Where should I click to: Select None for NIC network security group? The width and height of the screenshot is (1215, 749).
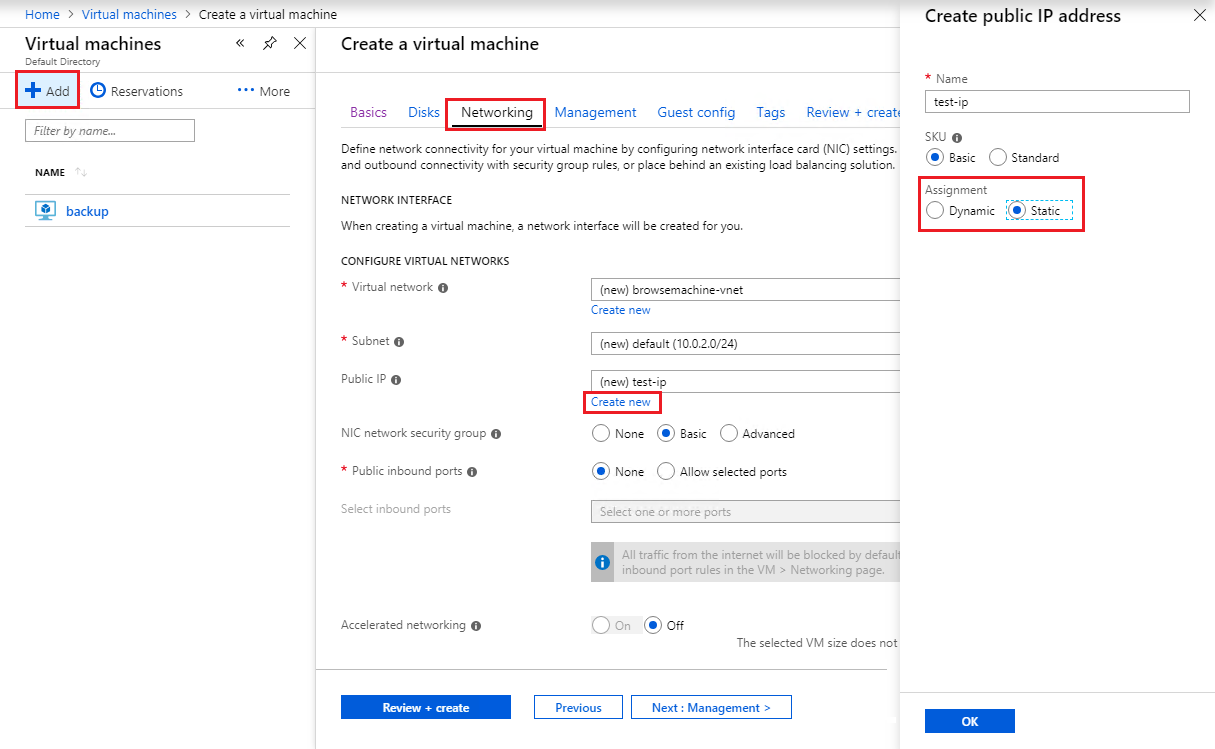pos(601,433)
